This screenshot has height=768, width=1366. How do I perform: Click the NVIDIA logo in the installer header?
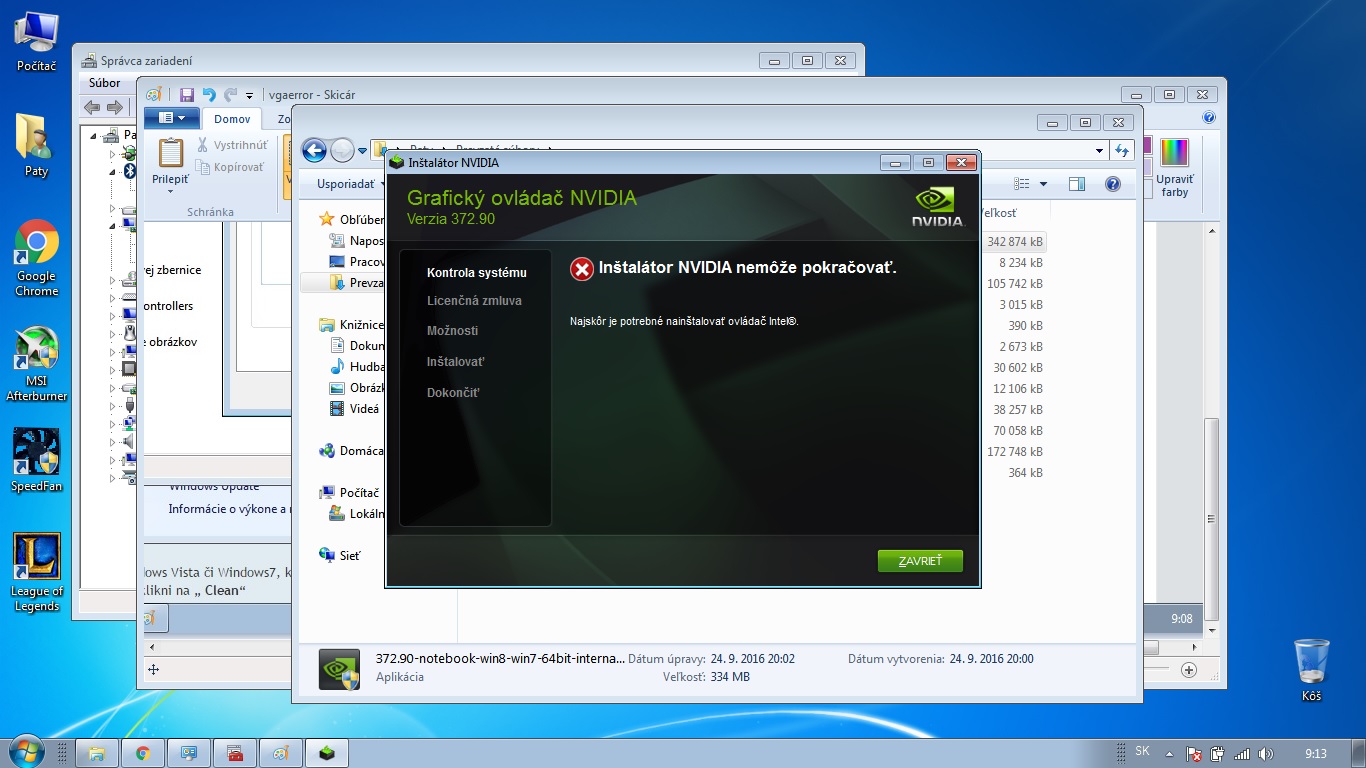(x=937, y=207)
